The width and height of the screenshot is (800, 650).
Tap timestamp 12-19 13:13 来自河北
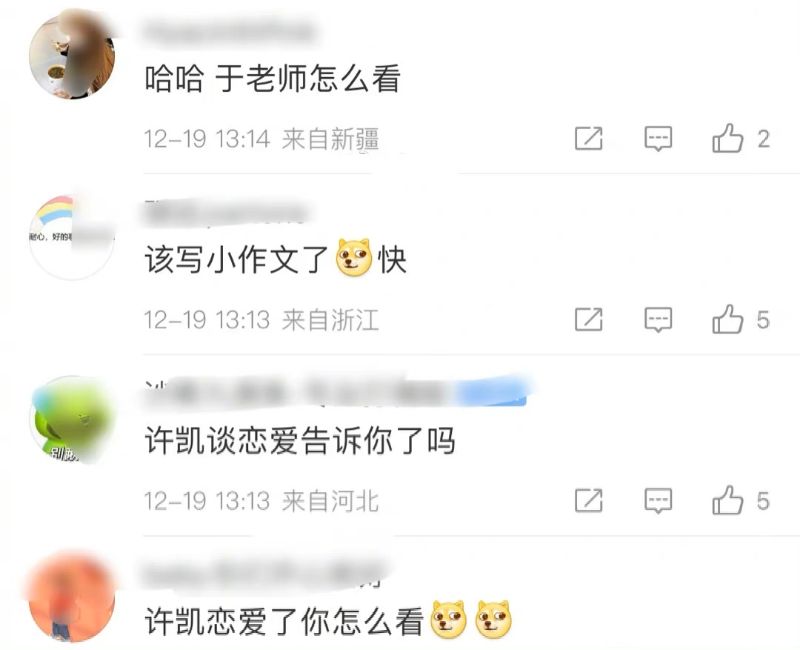(x=261, y=501)
